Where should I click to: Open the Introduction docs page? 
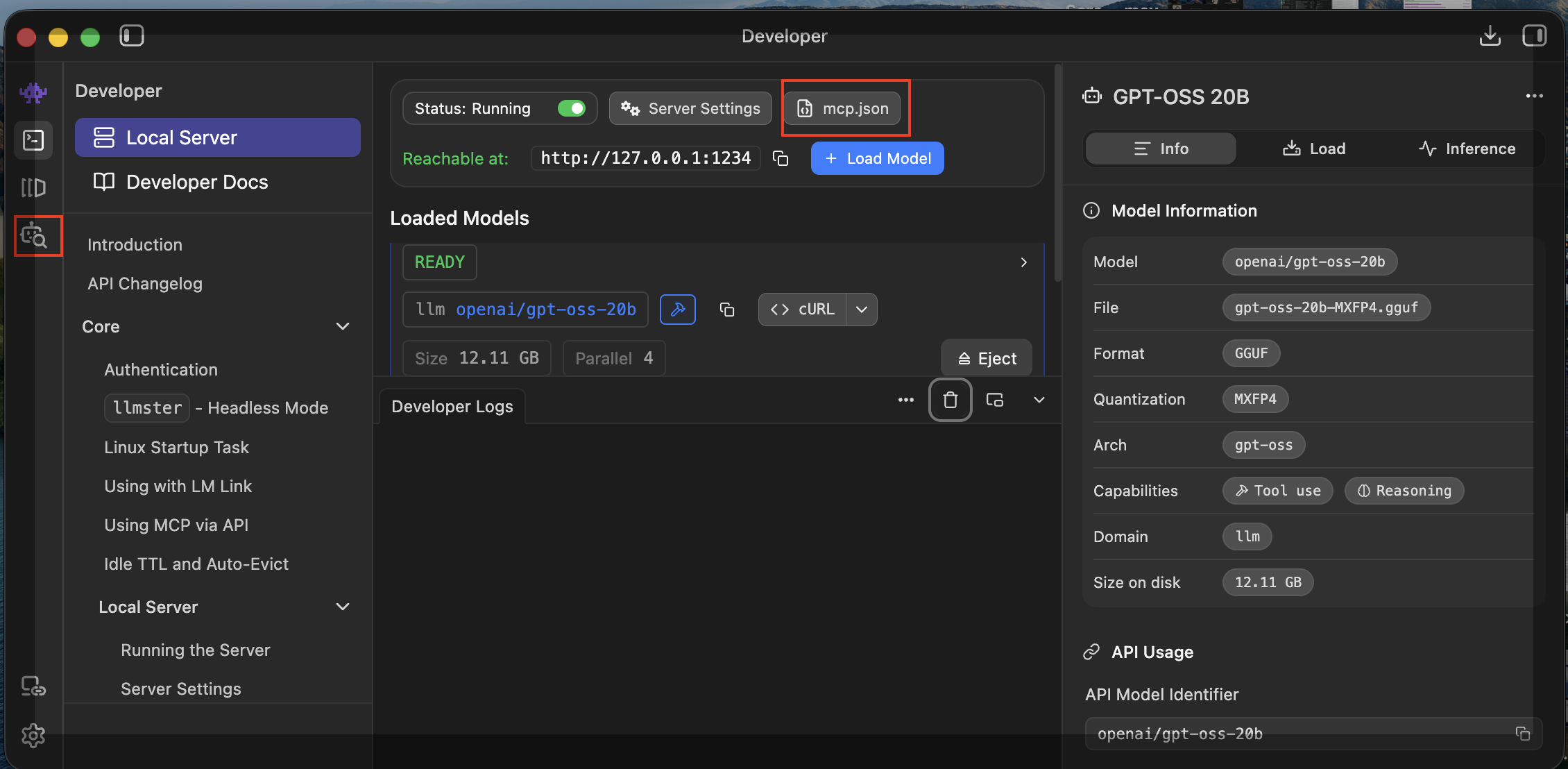135,244
